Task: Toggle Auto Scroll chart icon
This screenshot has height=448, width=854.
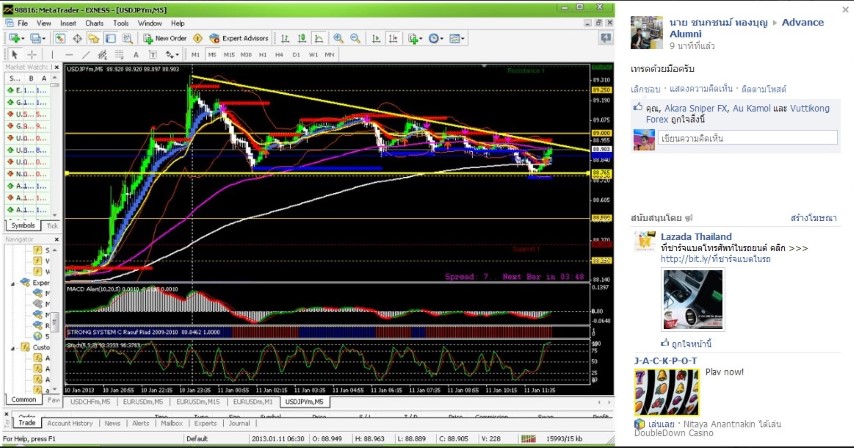Action: pos(376,39)
